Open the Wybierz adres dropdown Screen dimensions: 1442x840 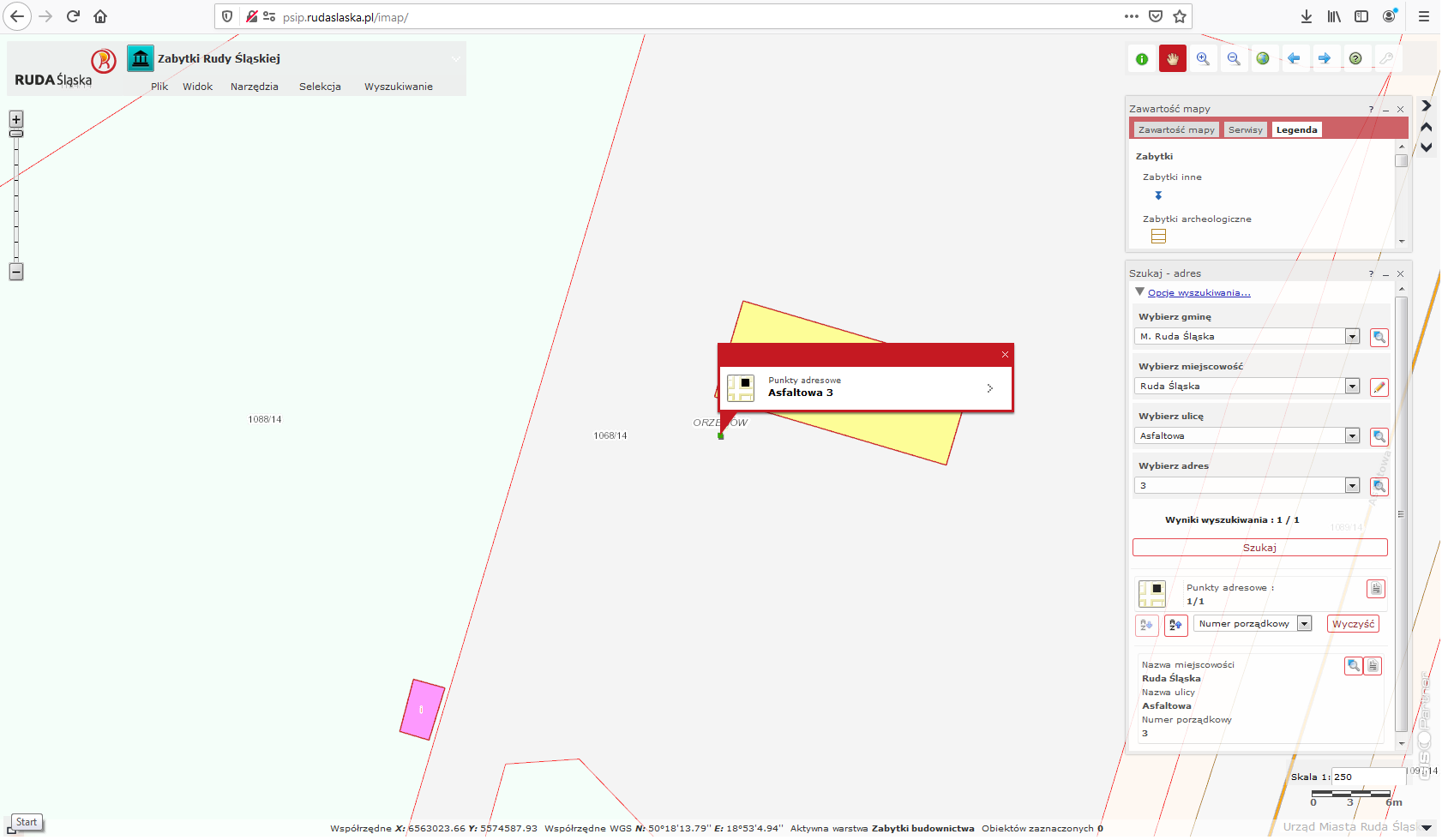(x=1352, y=486)
